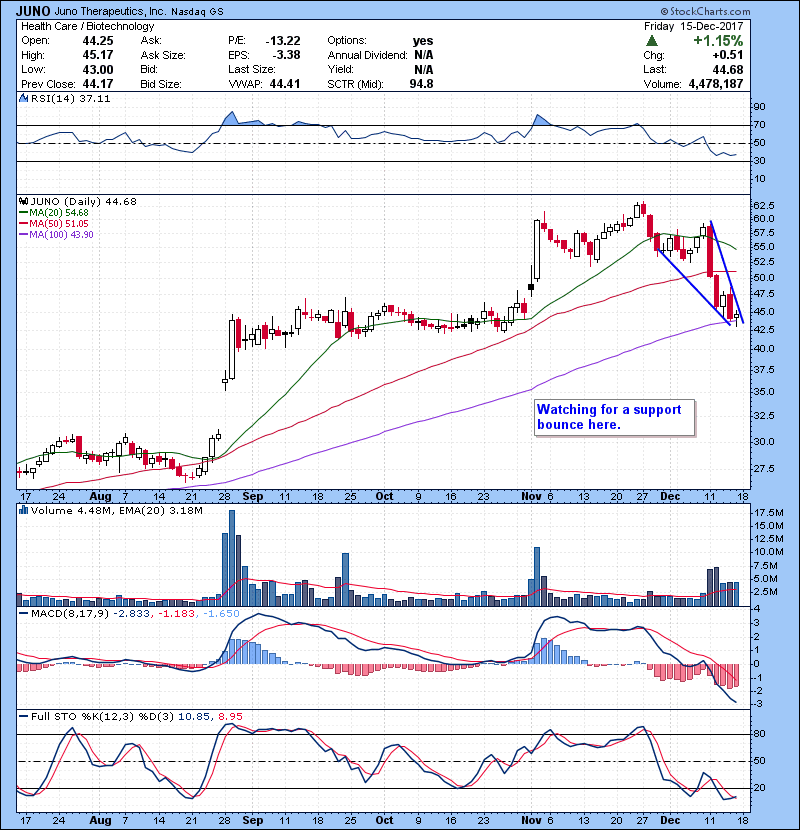Click the green +1.15% percent change
The image size is (800, 830).
(718, 41)
